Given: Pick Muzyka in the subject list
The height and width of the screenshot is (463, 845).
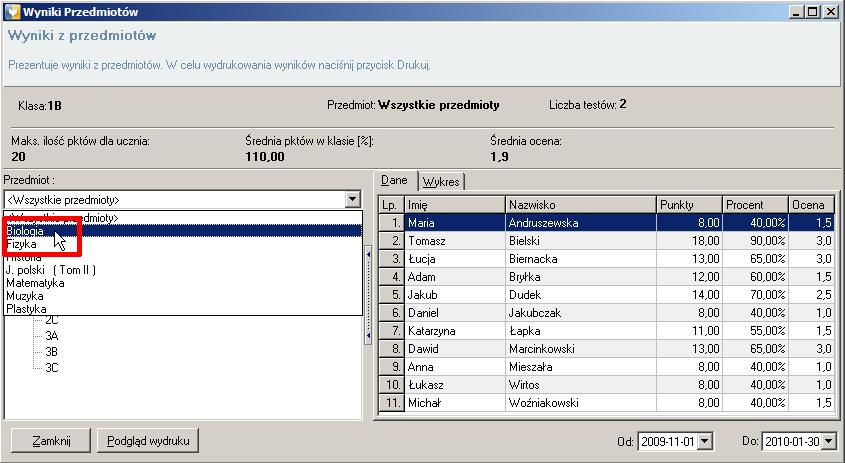Looking at the screenshot, I should click(183, 296).
